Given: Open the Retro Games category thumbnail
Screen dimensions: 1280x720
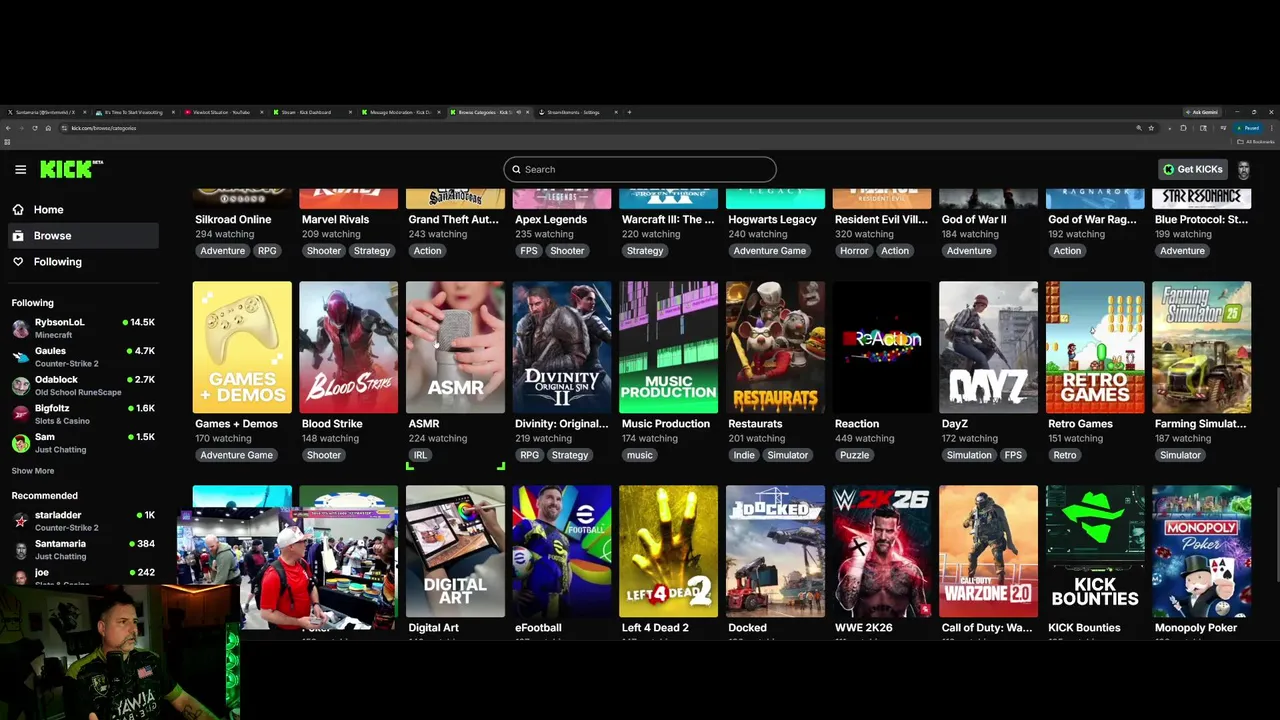Looking at the screenshot, I should point(1095,347).
